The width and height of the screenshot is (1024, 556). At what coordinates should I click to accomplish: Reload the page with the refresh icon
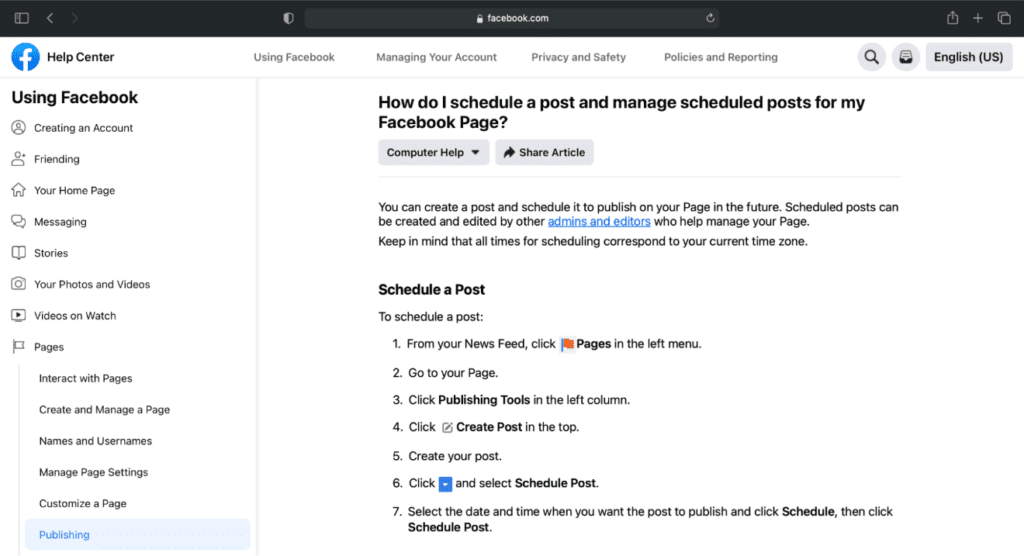click(710, 18)
